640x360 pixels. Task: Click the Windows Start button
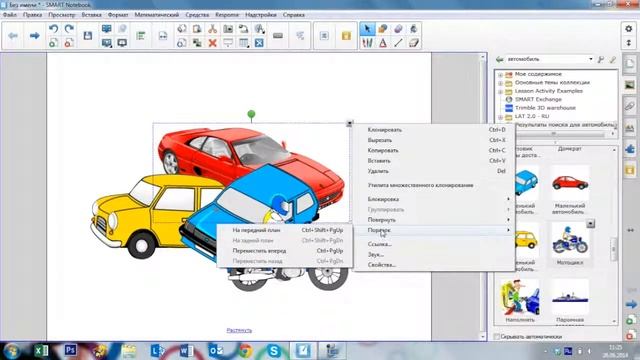[11, 351]
